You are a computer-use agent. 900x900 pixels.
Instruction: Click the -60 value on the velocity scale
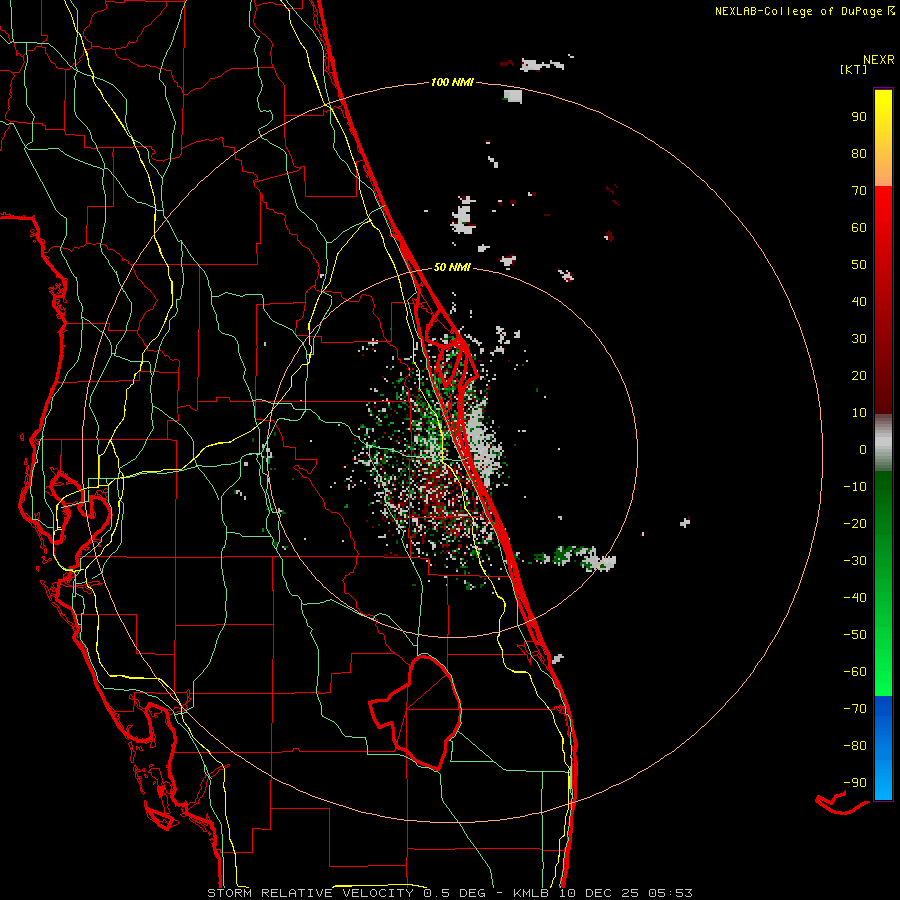855,672
